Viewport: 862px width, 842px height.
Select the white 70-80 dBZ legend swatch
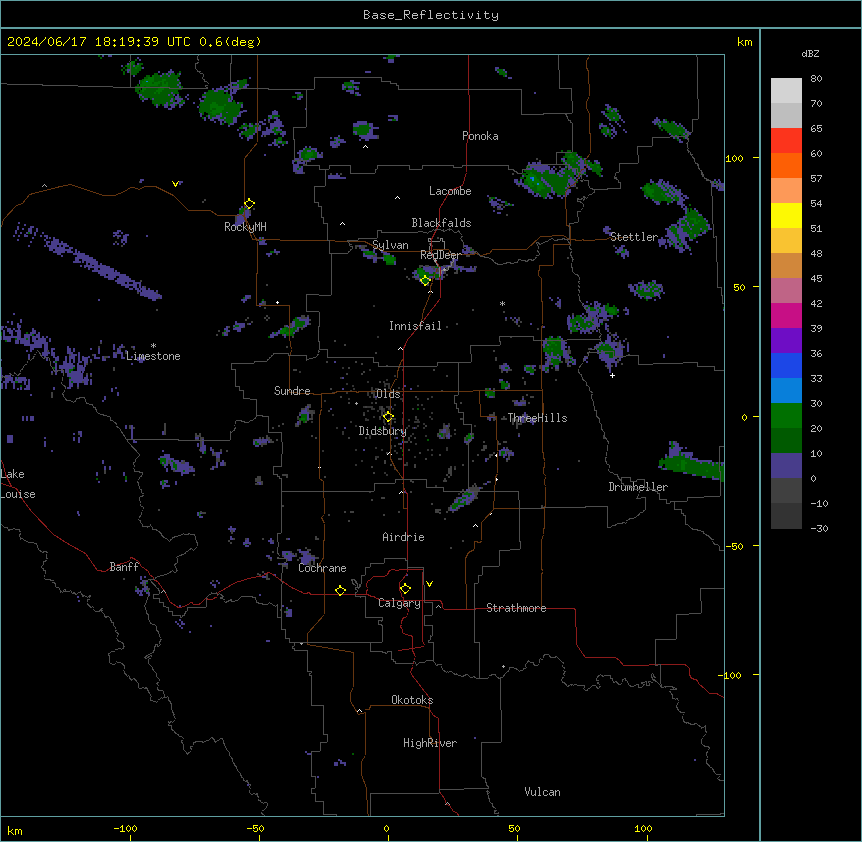click(x=786, y=91)
